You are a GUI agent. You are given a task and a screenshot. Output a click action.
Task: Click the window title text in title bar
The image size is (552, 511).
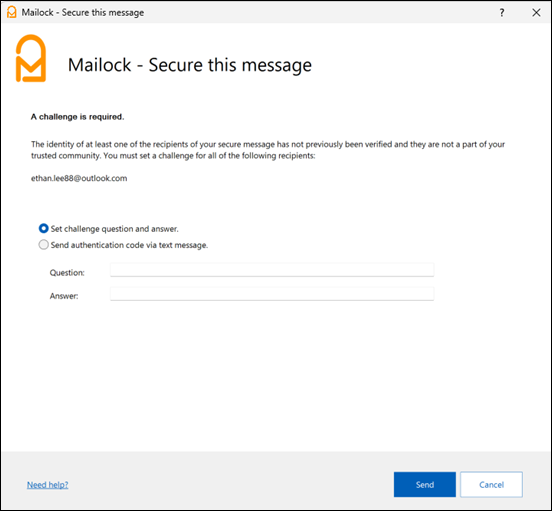point(83,13)
